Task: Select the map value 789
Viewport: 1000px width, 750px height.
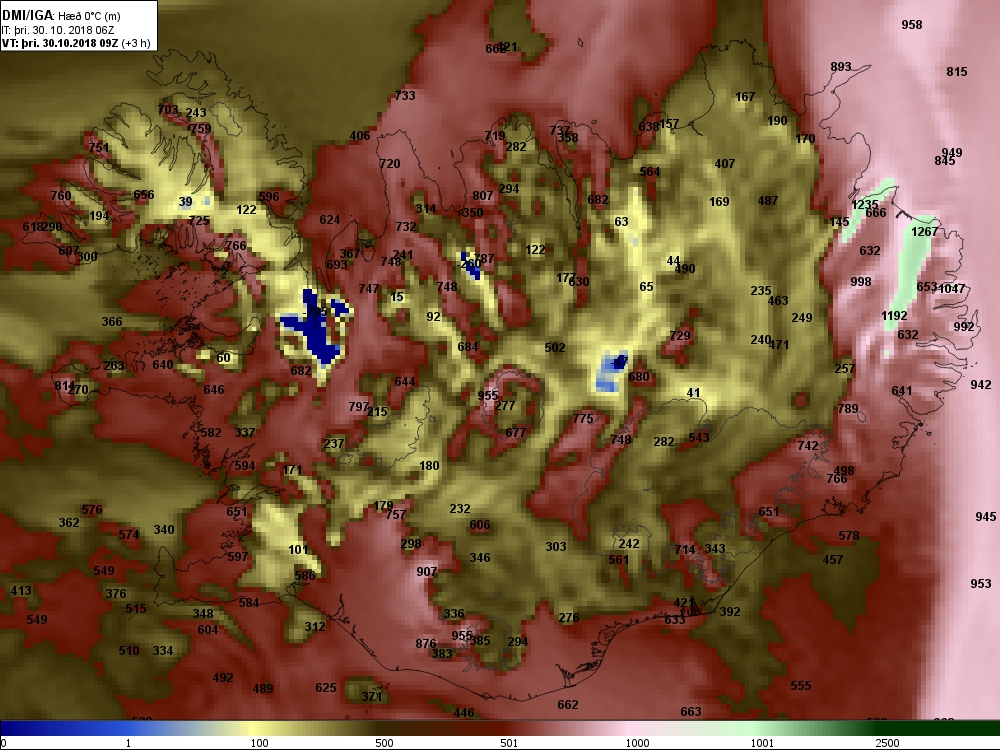Action: 848,408
